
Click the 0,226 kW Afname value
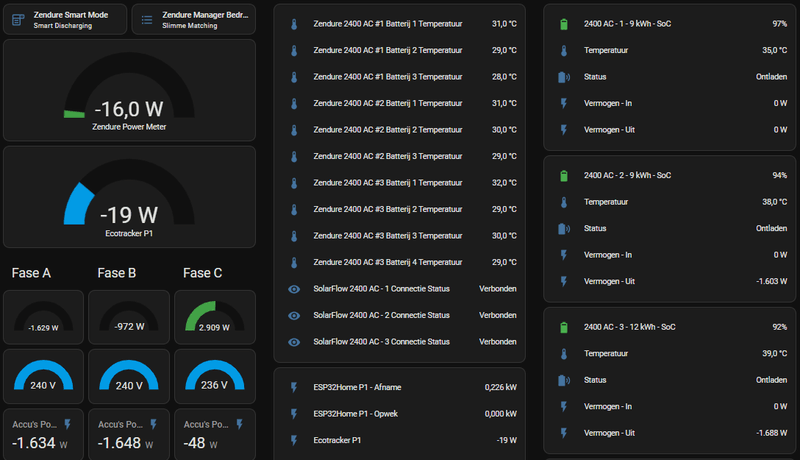(501, 388)
